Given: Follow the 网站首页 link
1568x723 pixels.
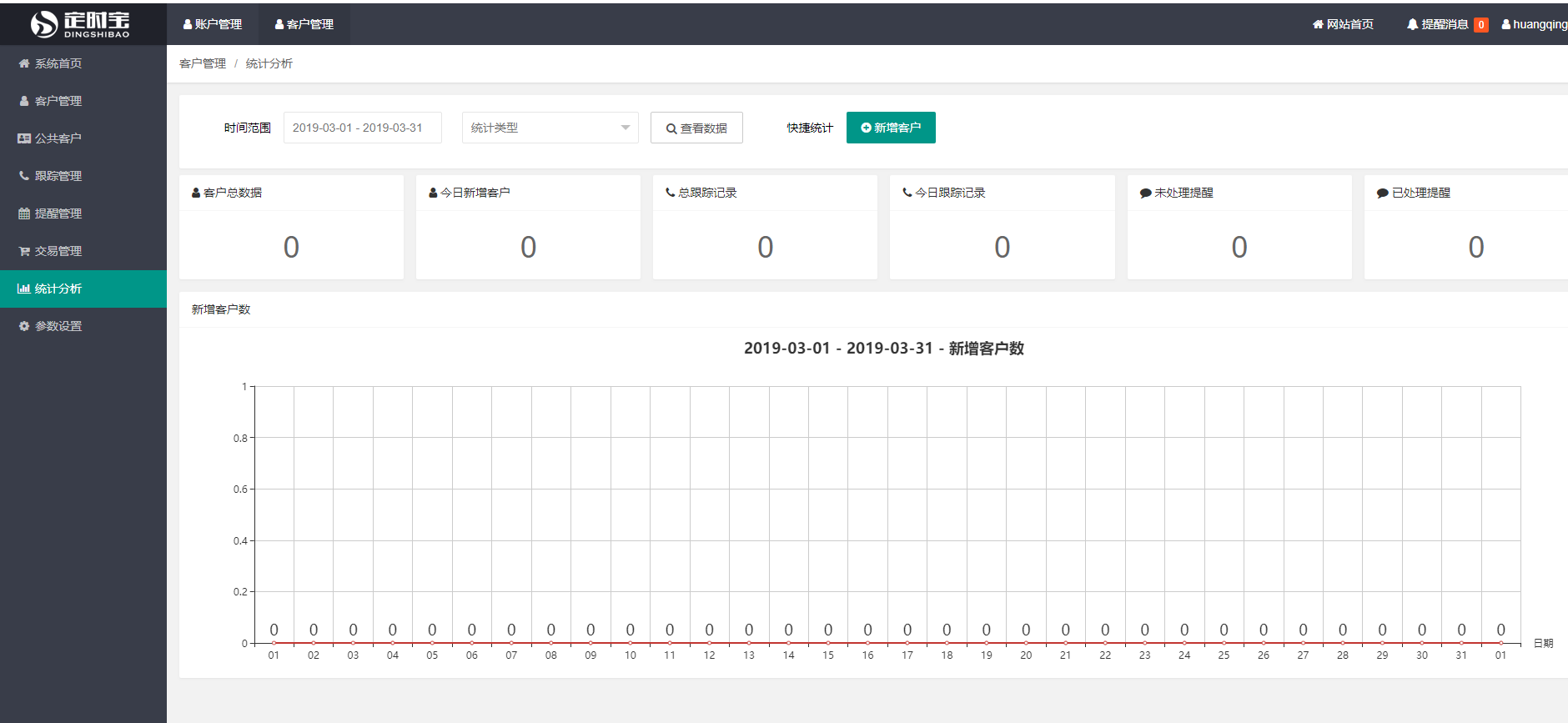Looking at the screenshot, I should click(1343, 24).
